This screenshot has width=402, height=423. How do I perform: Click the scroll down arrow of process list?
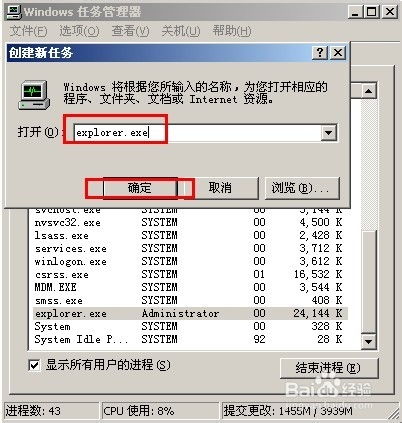[x=368, y=341]
